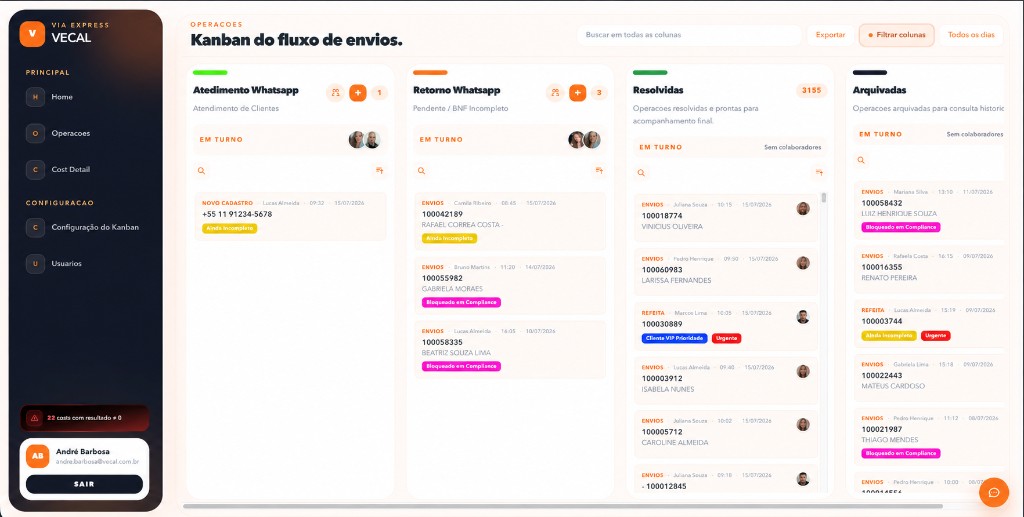
Task: Click the Exportar button
Action: 830,35
